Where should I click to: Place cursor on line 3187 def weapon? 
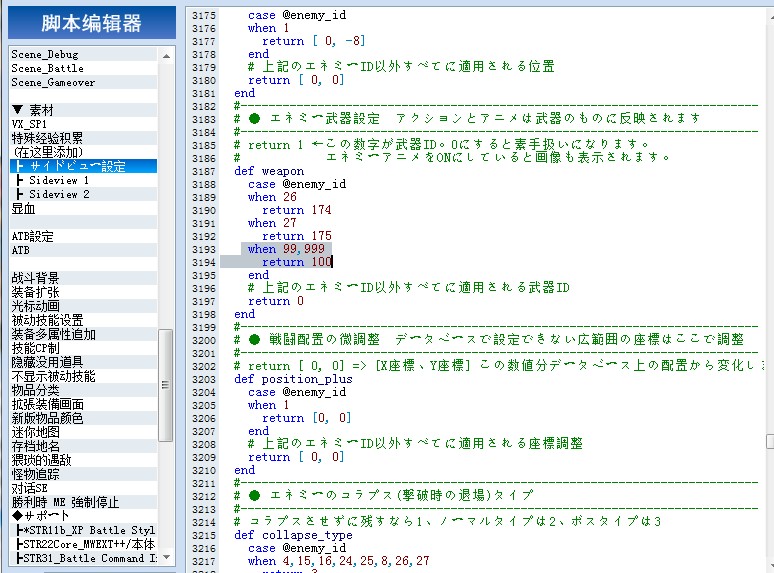[269, 171]
